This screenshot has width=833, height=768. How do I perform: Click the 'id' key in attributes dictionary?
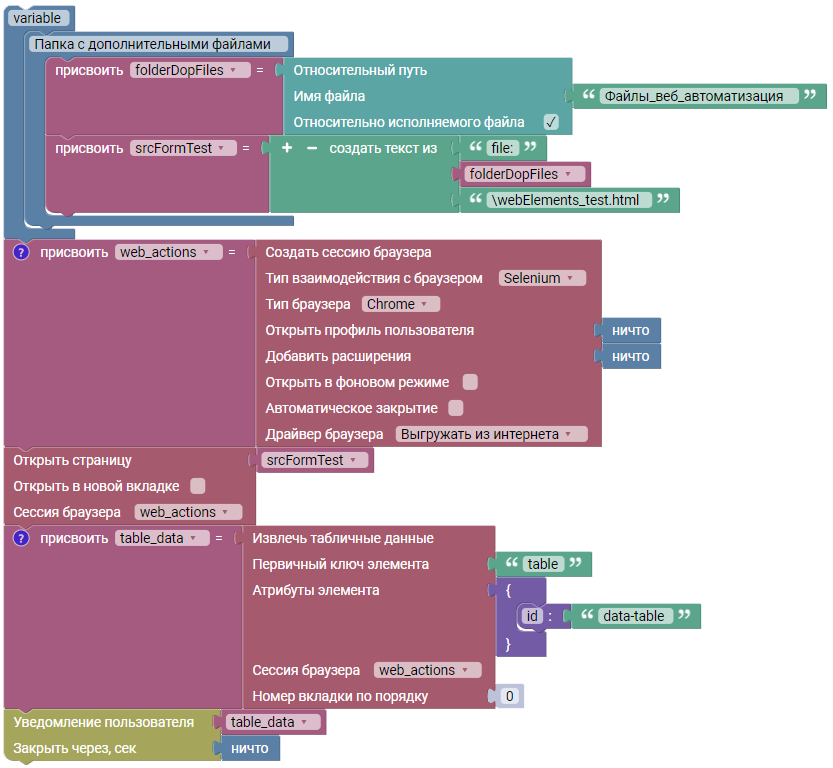tap(533, 616)
